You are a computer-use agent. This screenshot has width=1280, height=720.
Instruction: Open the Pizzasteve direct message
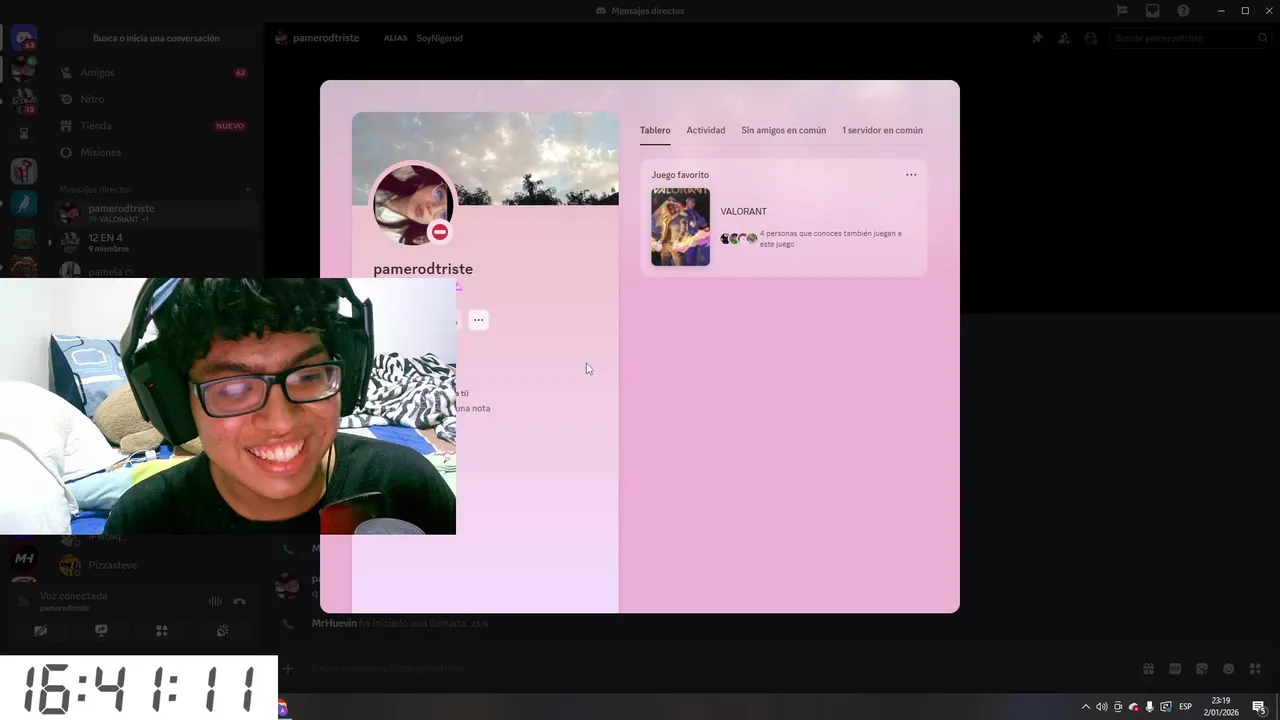[x=155, y=565]
